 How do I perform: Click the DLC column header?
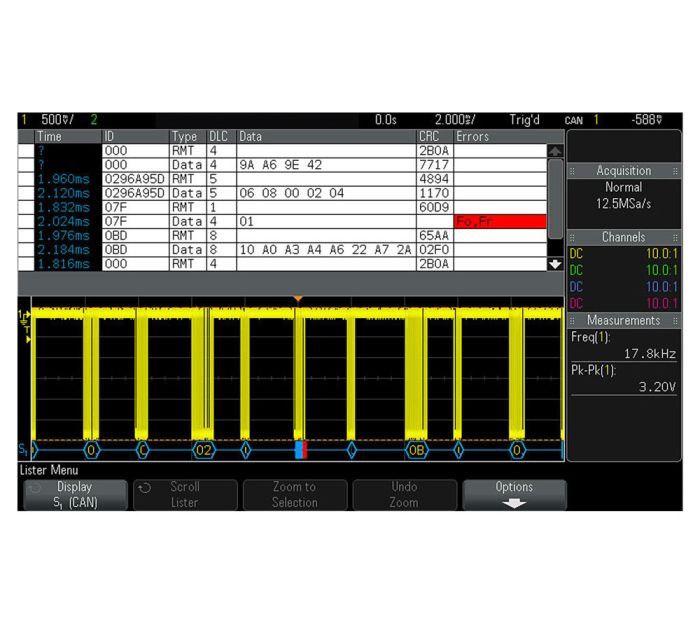point(221,137)
